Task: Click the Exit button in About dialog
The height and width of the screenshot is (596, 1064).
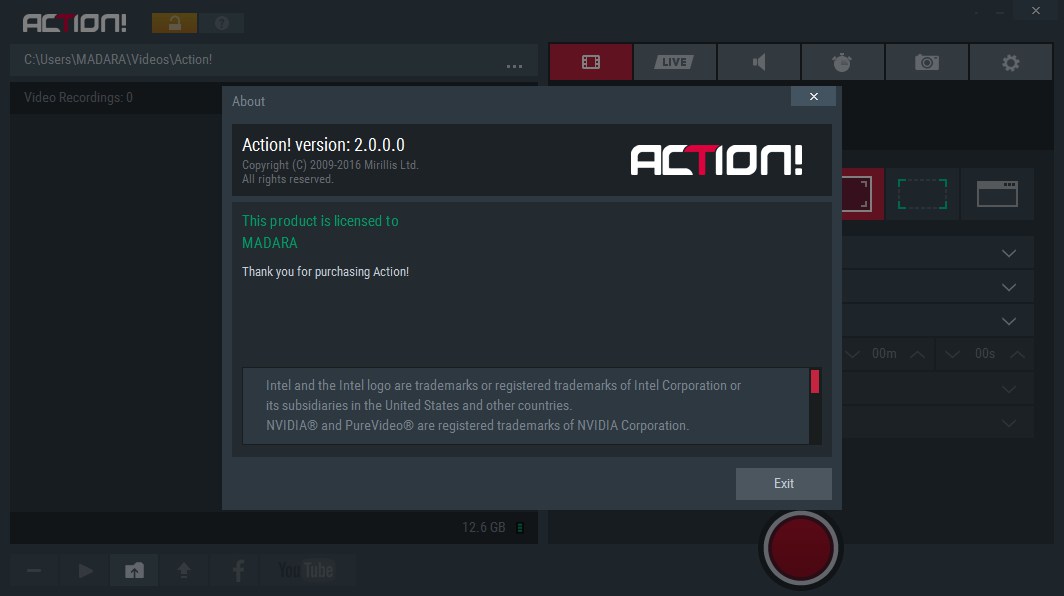Action: point(784,483)
